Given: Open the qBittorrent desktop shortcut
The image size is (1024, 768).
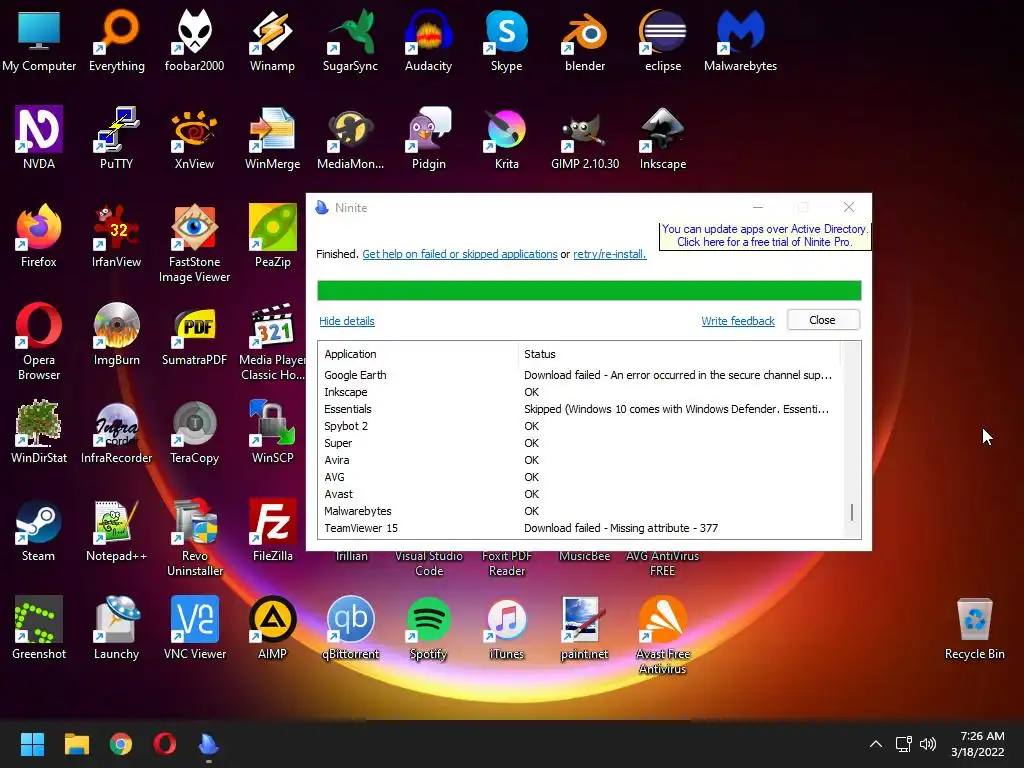Looking at the screenshot, I should (x=350, y=628).
